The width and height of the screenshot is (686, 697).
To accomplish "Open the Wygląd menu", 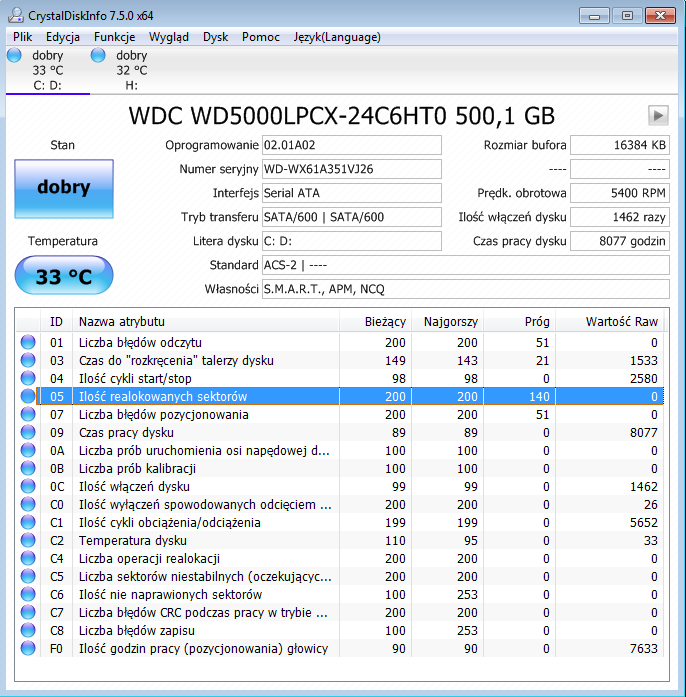I will [x=168, y=37].
